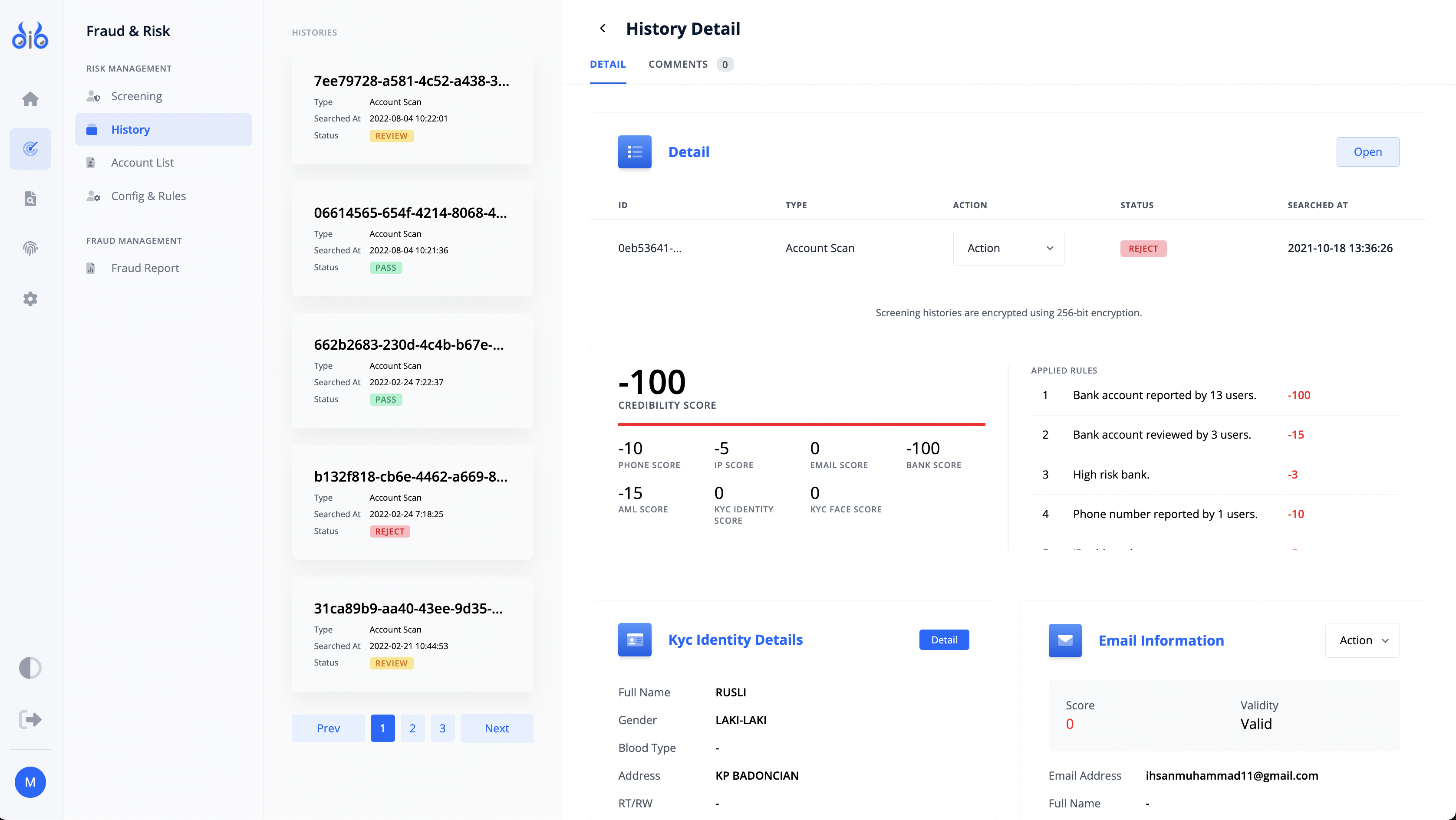The image size is (1456, 820).
Task: Go to page 2 of histories
Action: (x=412, y=728)
